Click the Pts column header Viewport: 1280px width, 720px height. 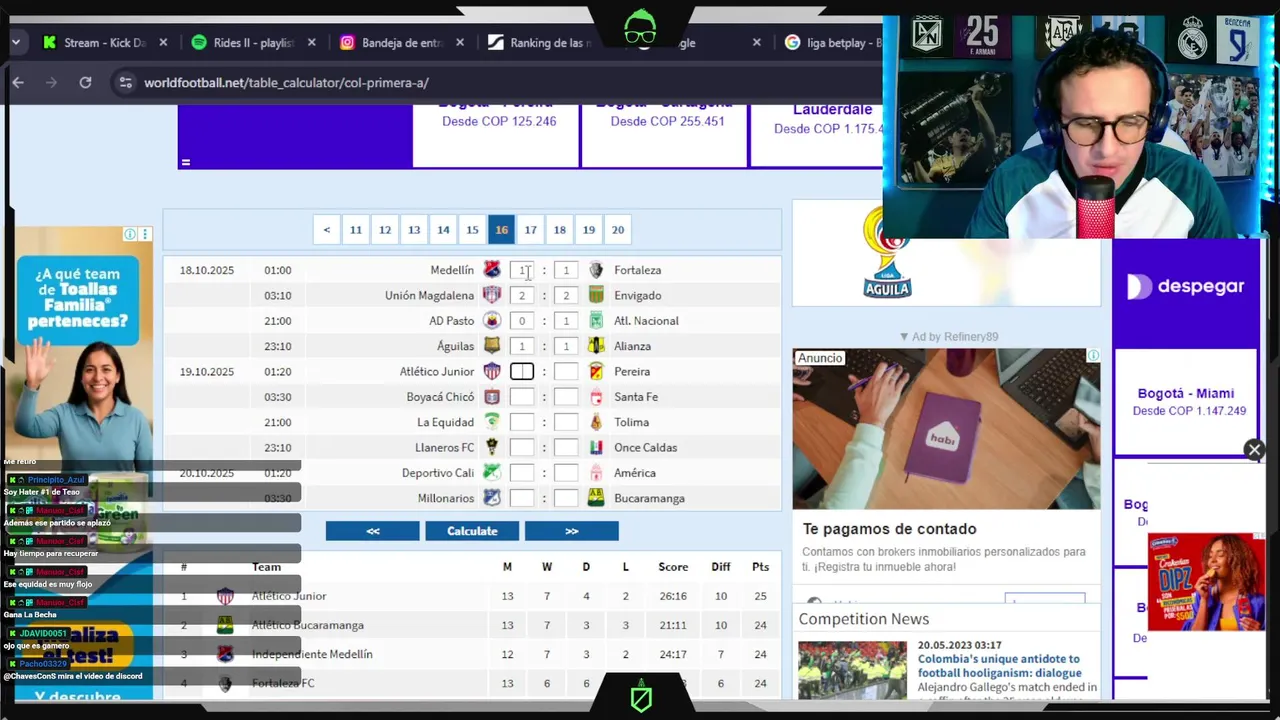tap(760, 567)
